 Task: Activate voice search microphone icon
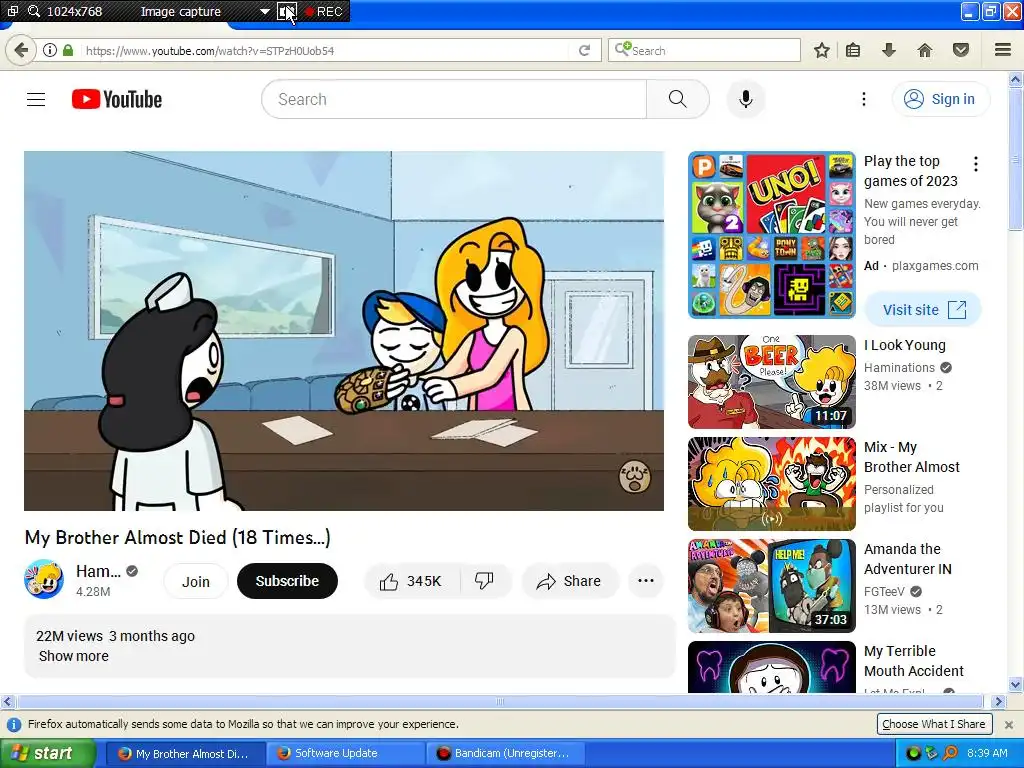[x=745, y=99]
